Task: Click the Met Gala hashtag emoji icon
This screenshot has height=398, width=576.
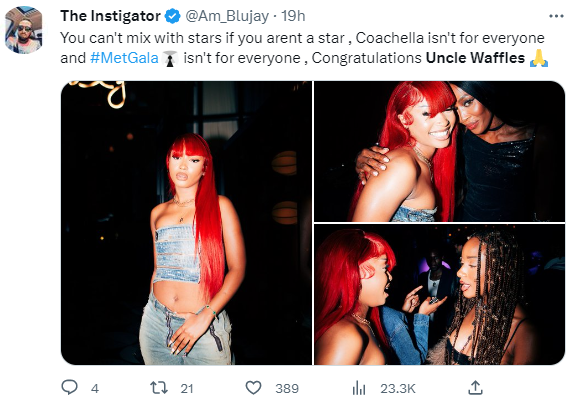Action: (x=170, y=59)
